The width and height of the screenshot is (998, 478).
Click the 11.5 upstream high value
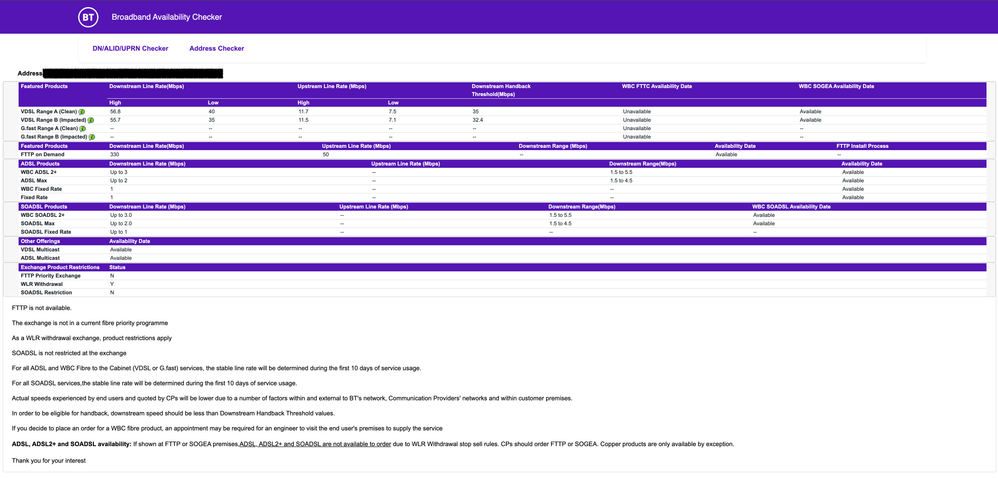302,120
